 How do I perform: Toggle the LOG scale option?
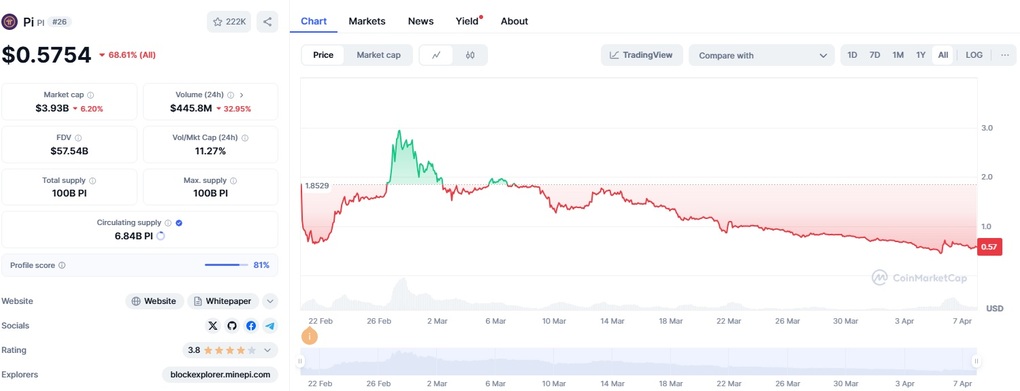974,55
